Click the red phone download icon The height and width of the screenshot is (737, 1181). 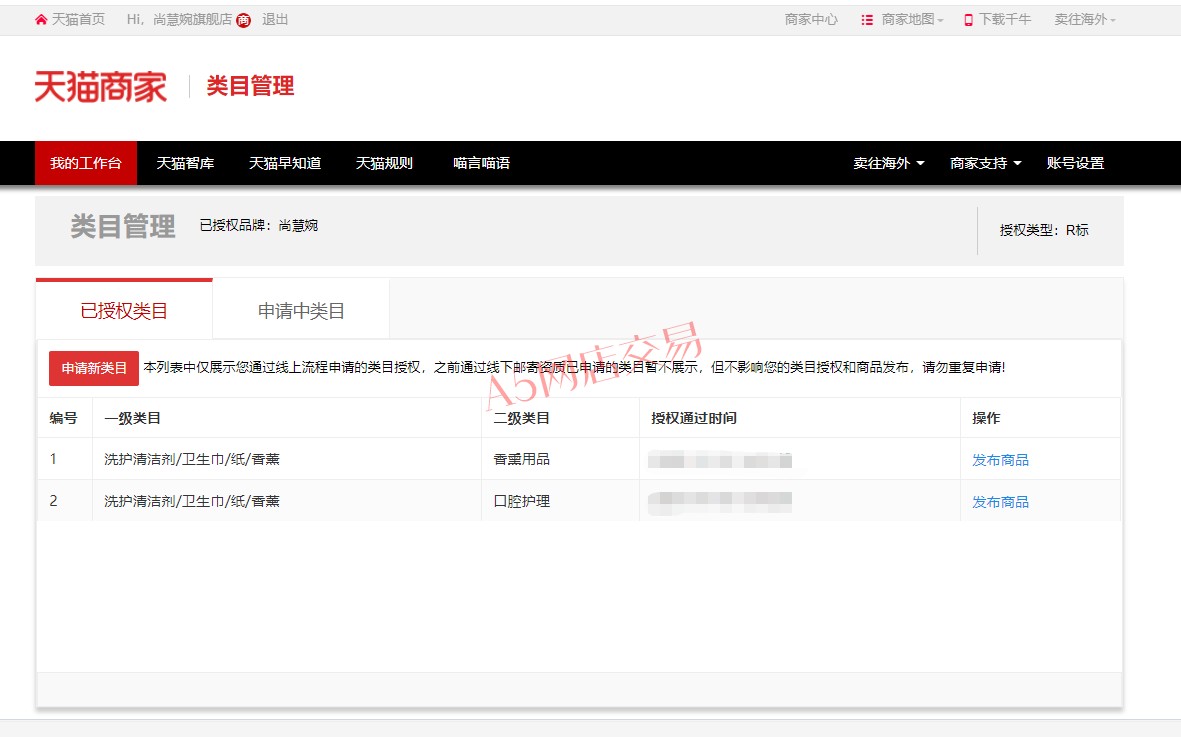[969, 20]
